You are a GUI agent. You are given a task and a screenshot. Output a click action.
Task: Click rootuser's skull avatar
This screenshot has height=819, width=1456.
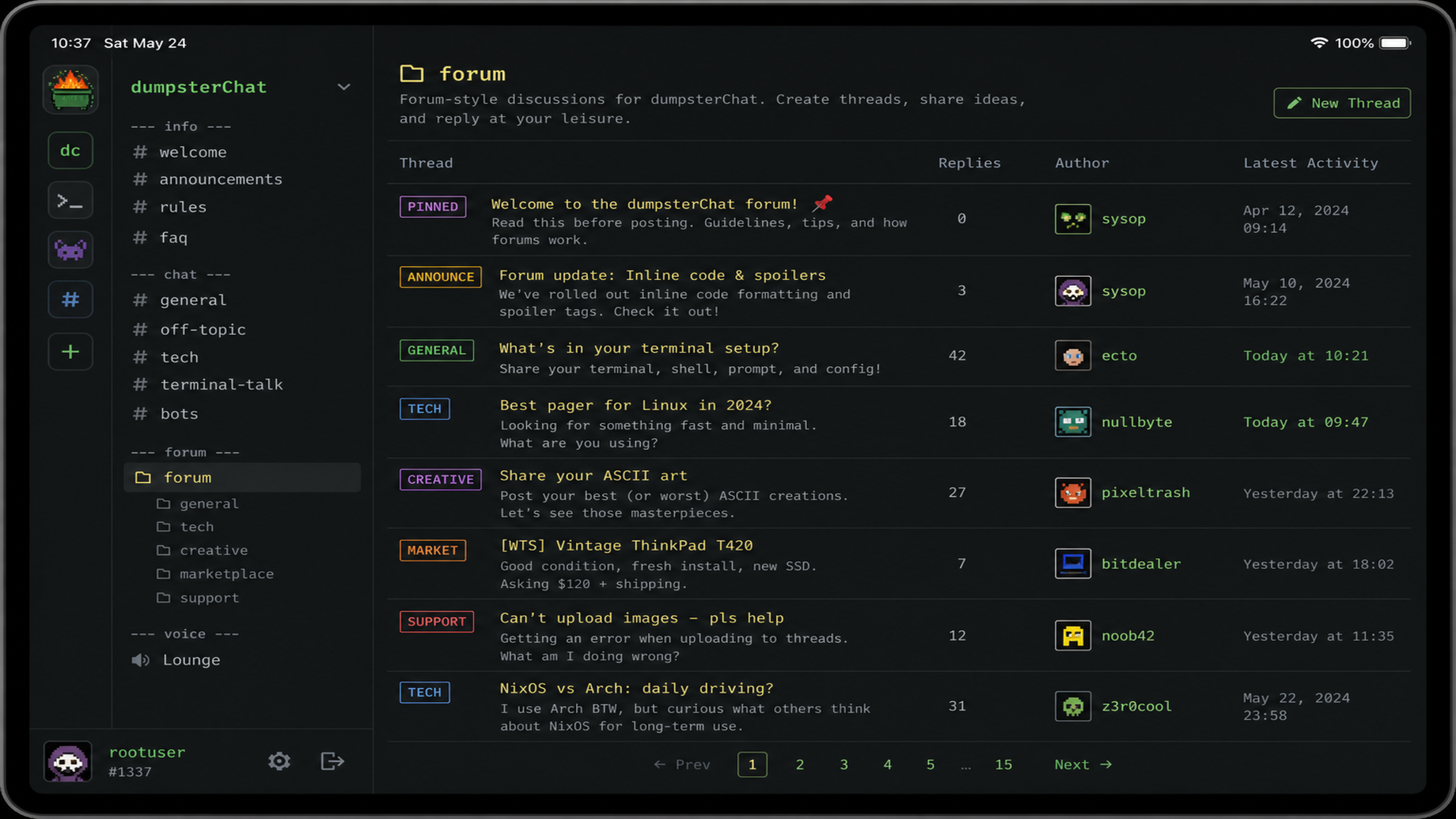(68, 761)
